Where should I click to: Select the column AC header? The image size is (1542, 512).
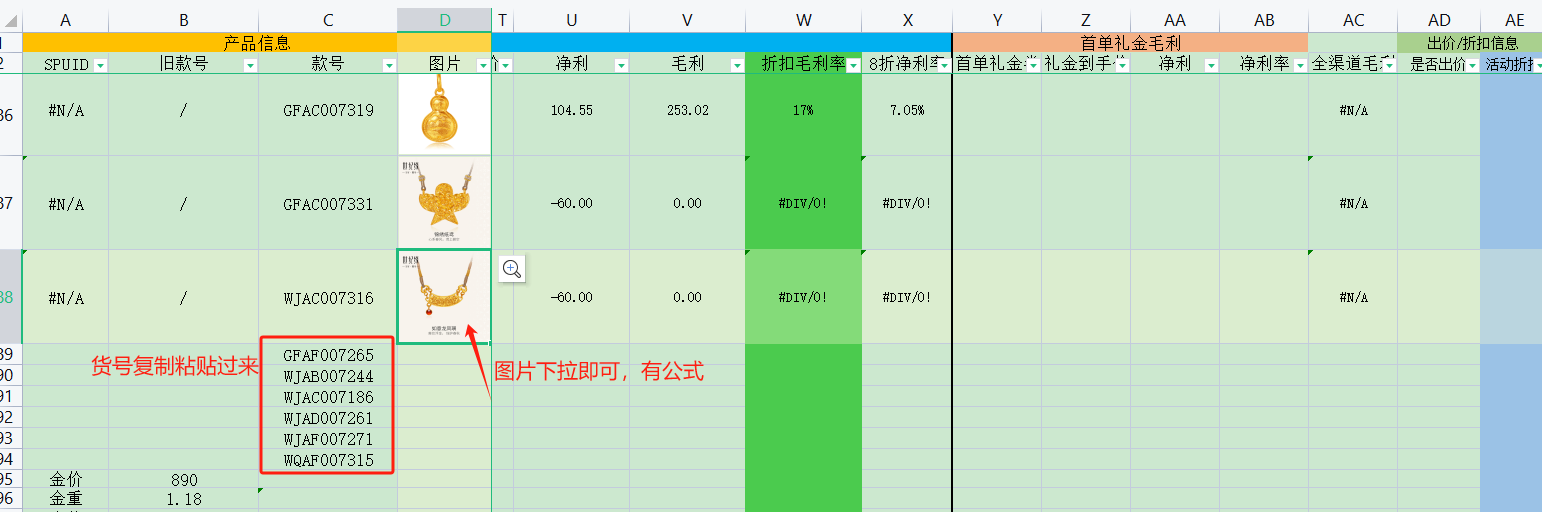tap(1353, 20)
